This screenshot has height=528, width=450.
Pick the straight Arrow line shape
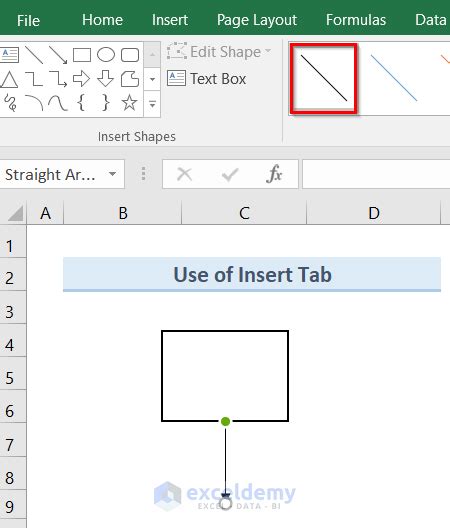pos(58,55)
